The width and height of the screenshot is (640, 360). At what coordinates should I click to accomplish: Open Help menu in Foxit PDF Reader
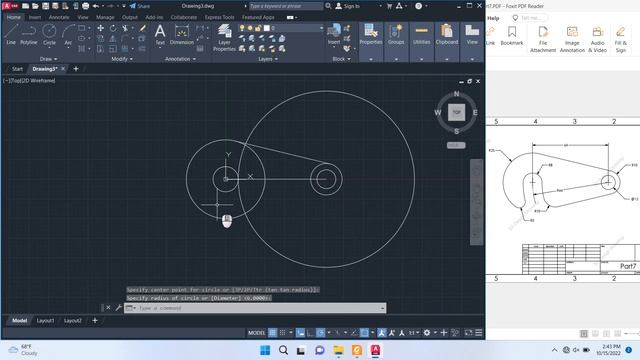click(493, 18)
